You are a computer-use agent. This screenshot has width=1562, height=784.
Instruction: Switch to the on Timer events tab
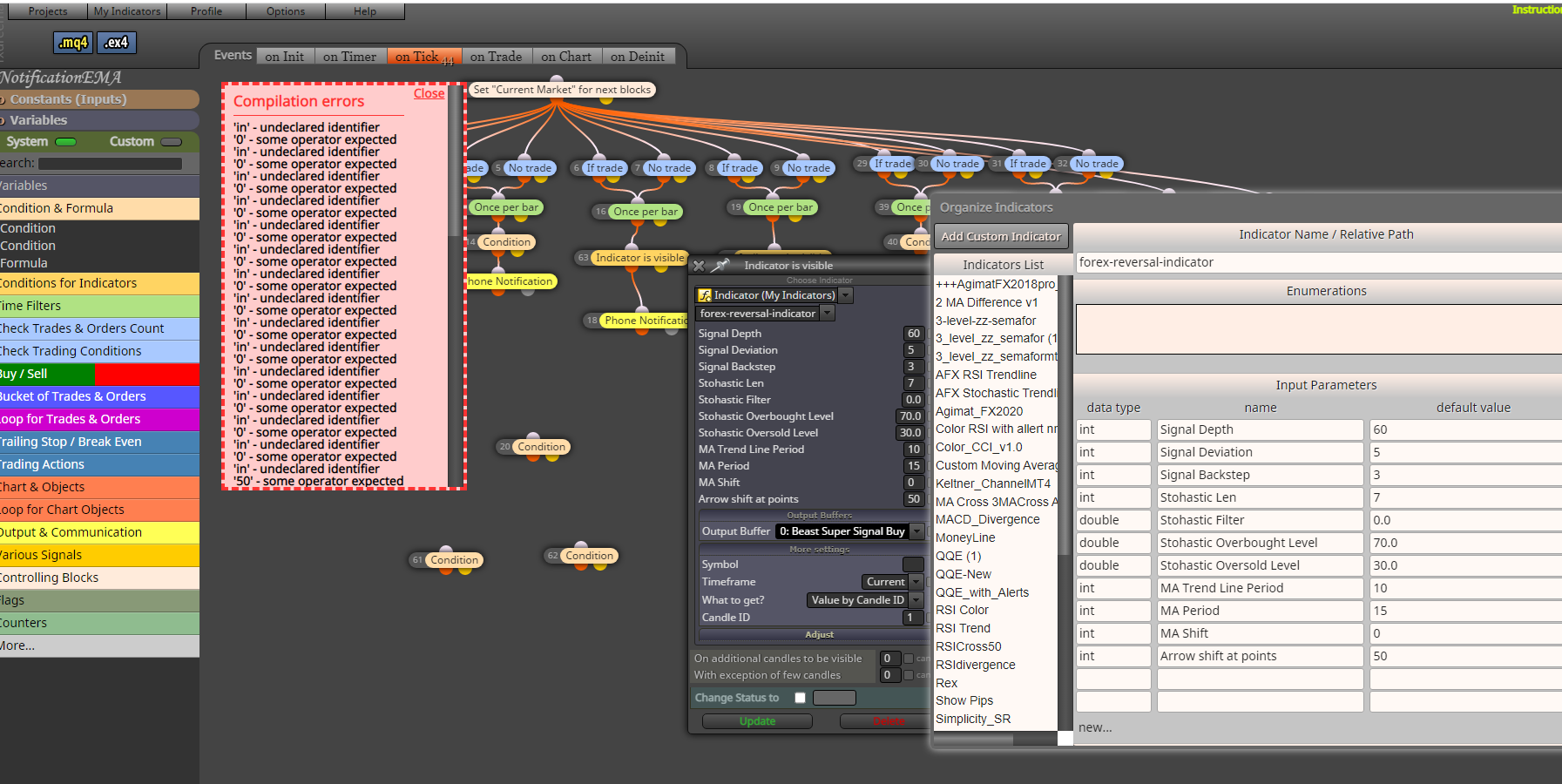tap(349, 57)
